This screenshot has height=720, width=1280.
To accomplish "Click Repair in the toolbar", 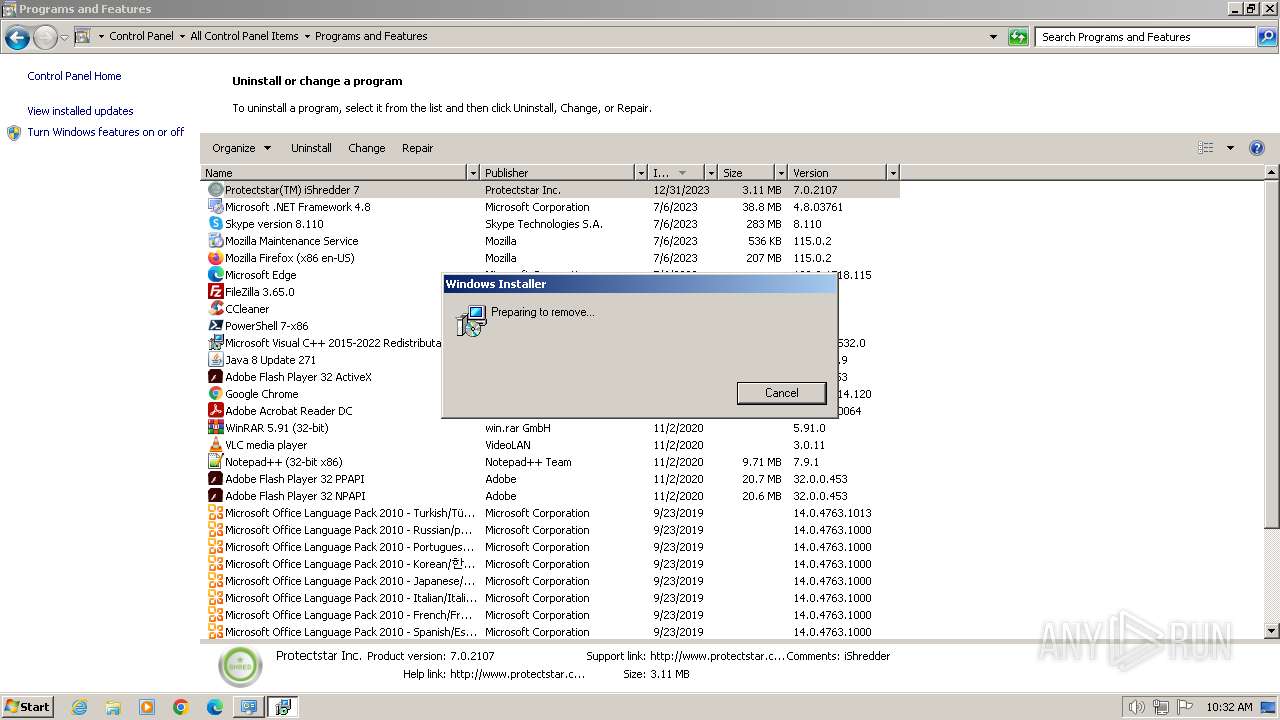I will [418, 148].
